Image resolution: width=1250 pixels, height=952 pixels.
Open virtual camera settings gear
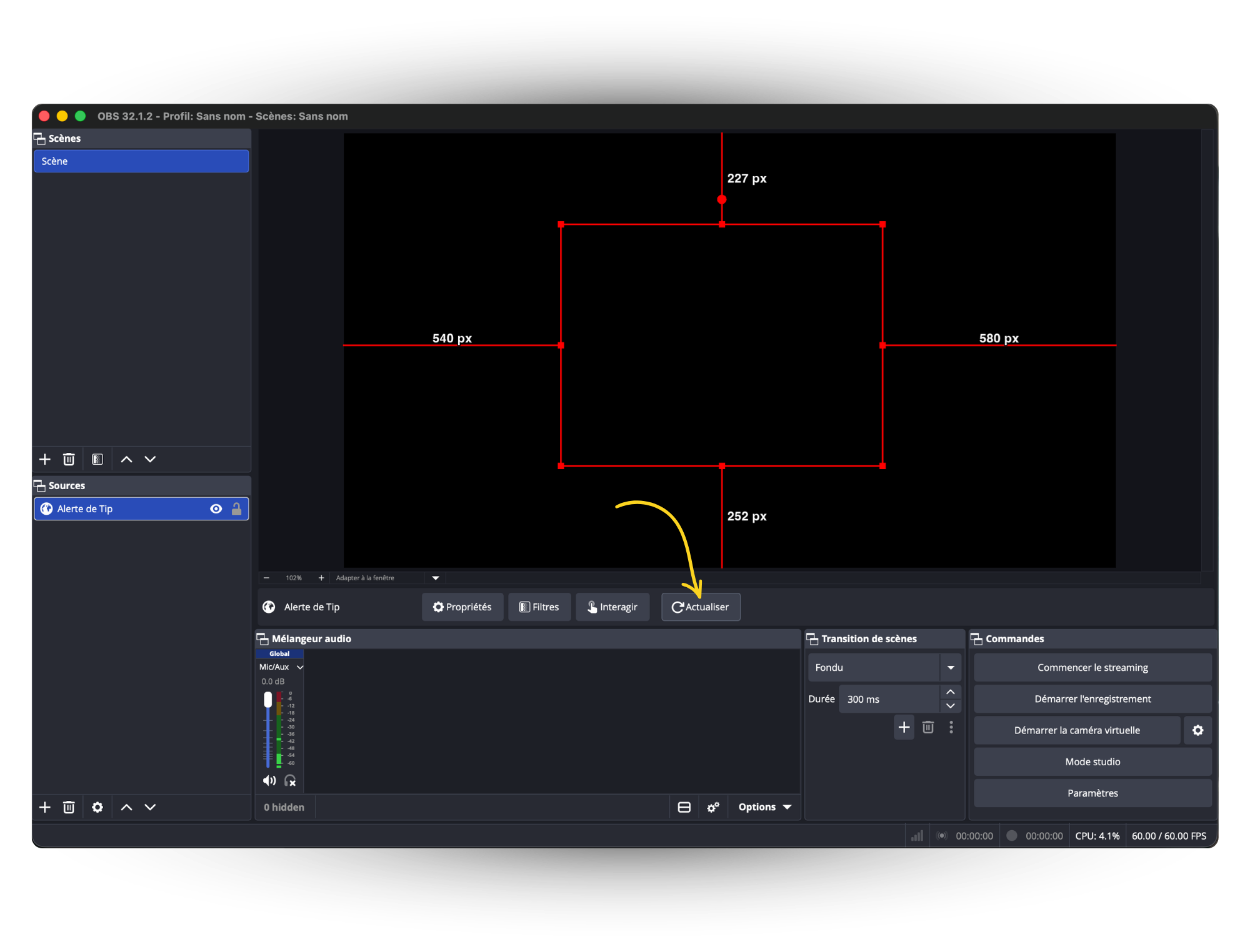1197,730
